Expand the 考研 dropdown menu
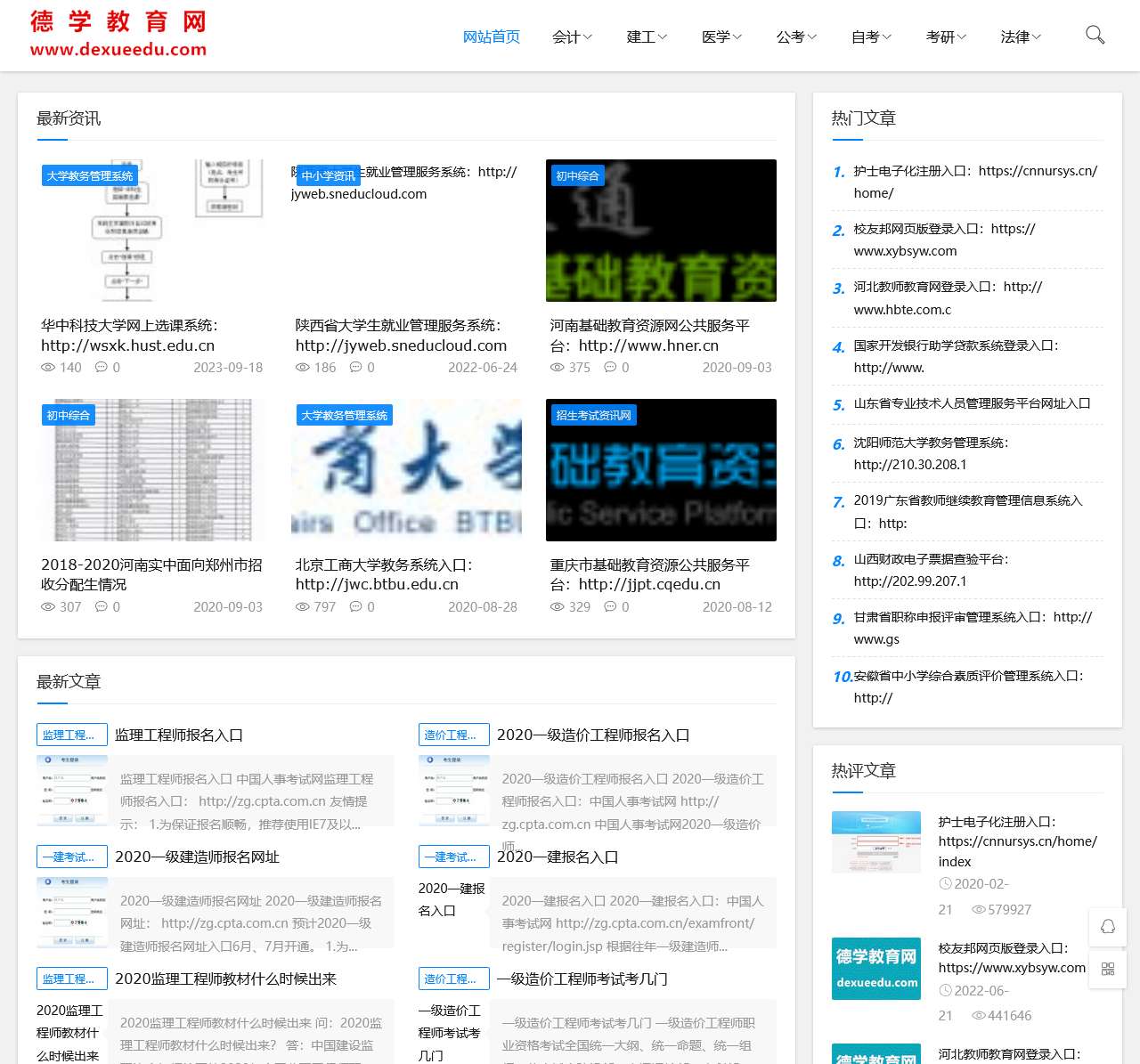1140x1064 pixels. click(947, 37)
